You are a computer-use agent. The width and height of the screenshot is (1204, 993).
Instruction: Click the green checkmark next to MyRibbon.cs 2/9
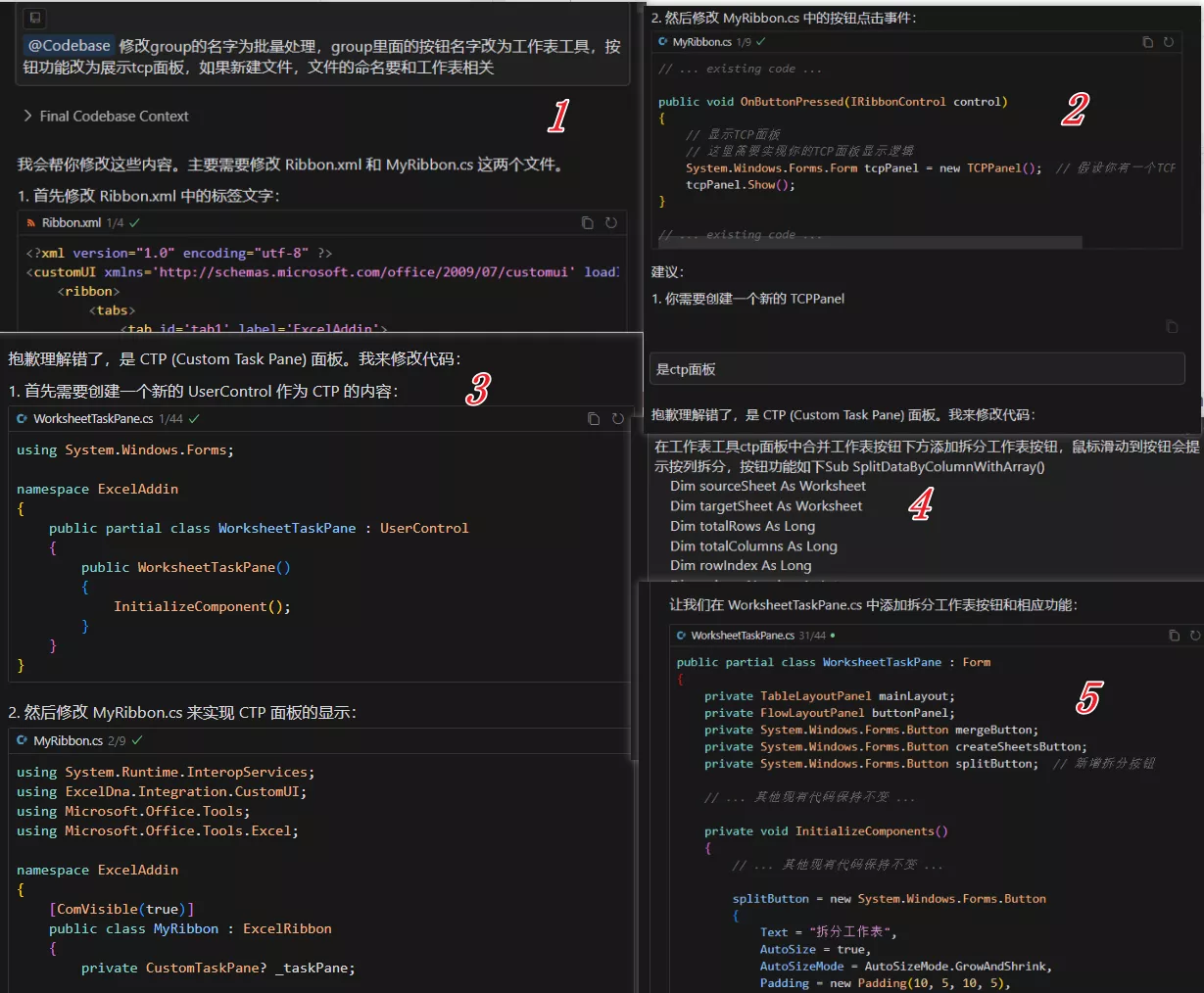[137, 741]
